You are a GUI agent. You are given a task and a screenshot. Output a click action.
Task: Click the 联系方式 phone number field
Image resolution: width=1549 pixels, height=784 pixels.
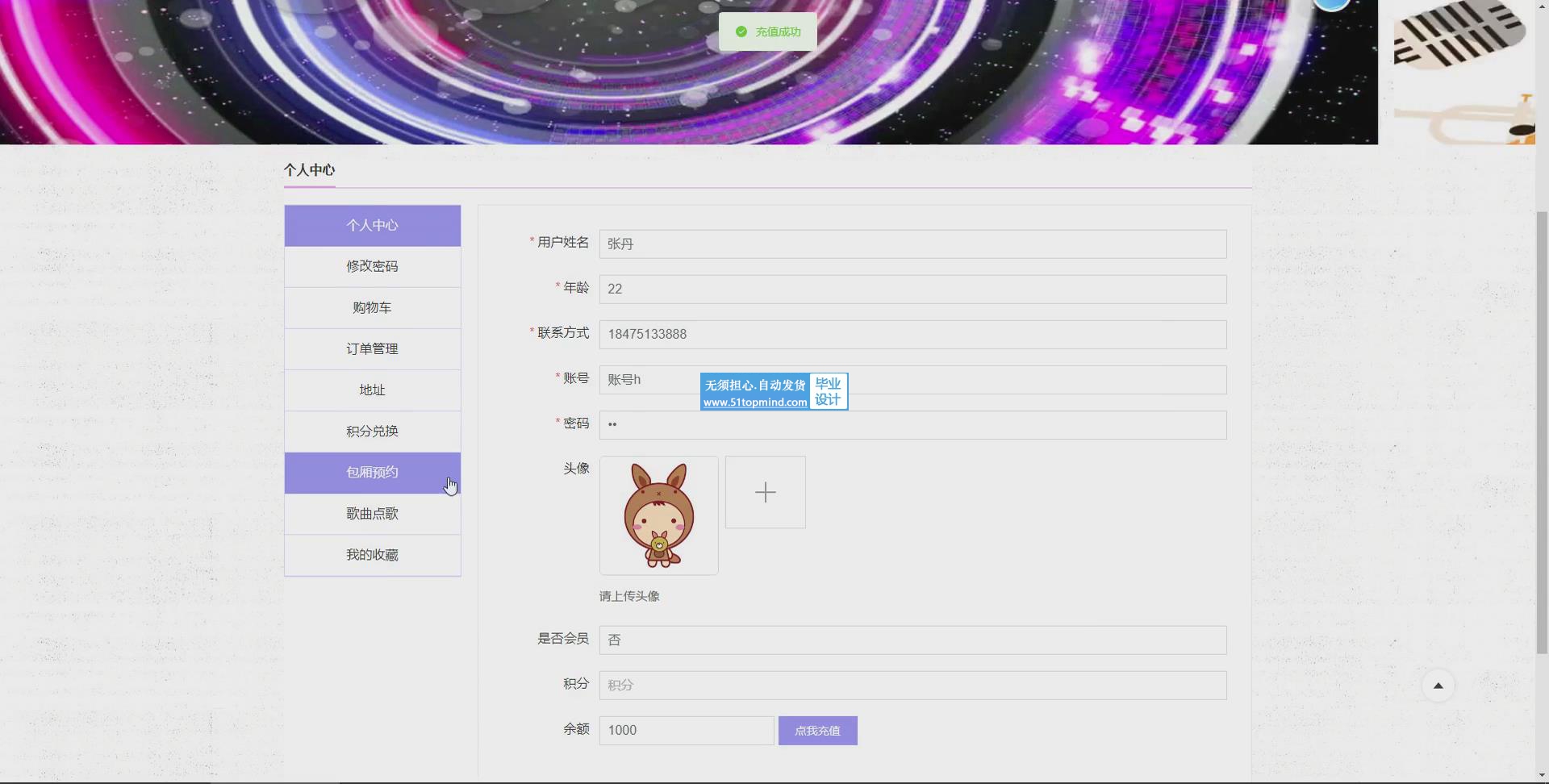[x=912, y=335]
